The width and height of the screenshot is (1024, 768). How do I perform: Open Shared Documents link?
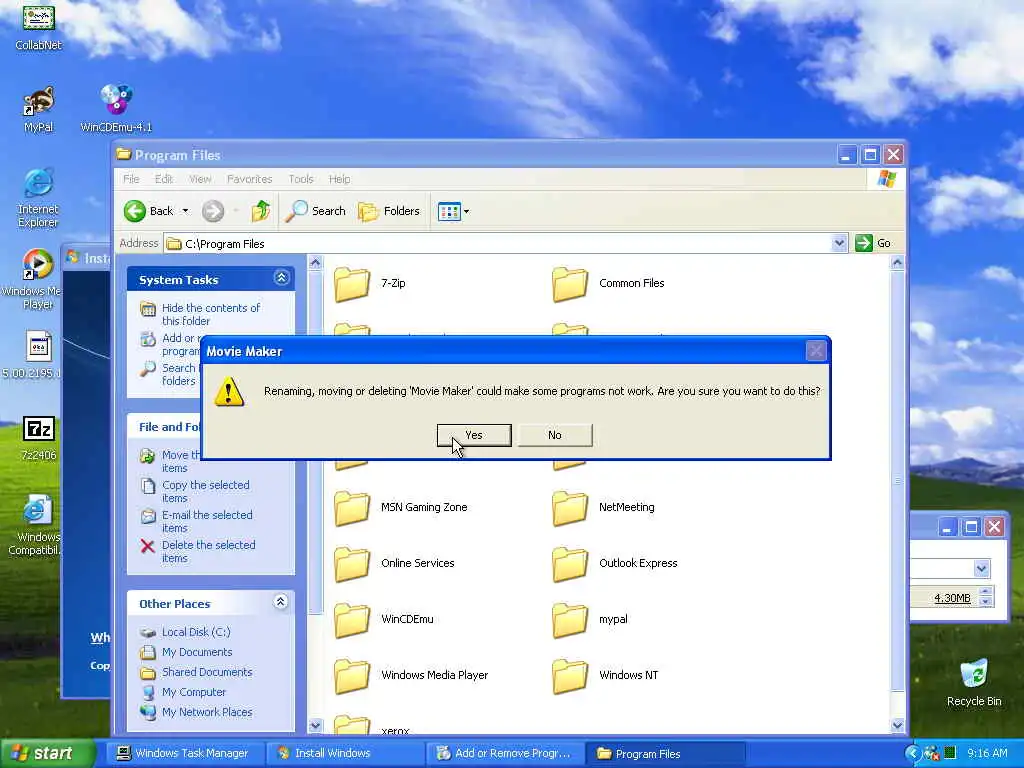[207, 672]
